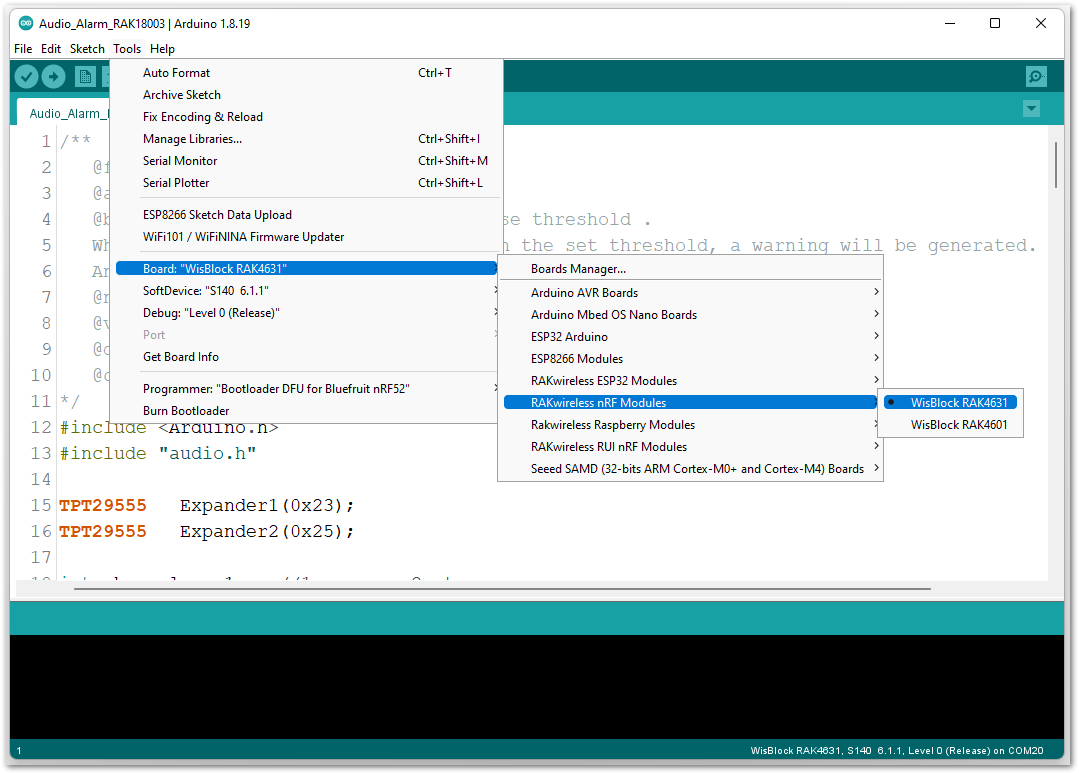Select Serial Plotter menu item
This screenshot has width=1079, height=774.
pos(176,183)
